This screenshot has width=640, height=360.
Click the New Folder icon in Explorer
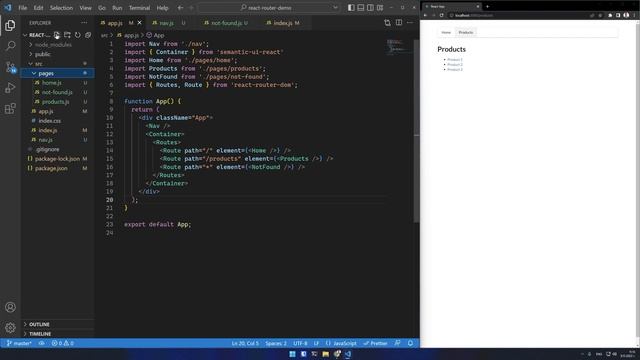pyautogui.click(x=67, y=35)
